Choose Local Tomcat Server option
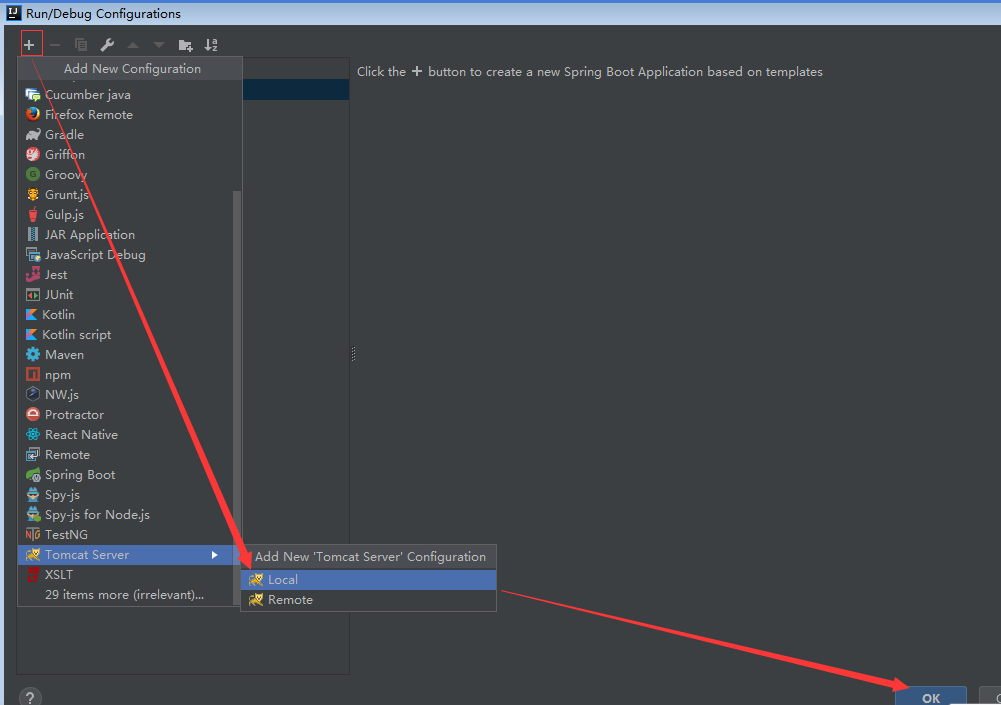This screenshot has height=705, width=1001. [x=368, y=580]
